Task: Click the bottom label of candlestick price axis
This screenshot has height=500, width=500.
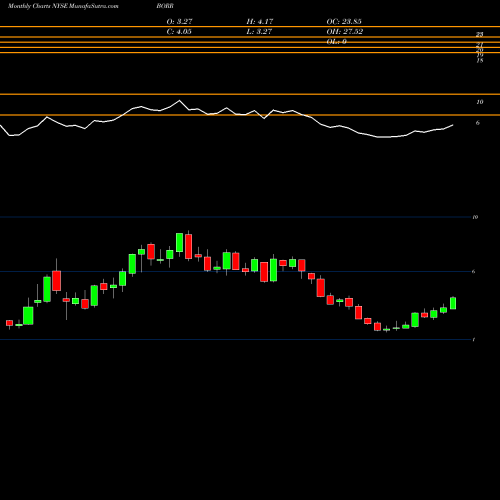Action: tap(474, 340)
